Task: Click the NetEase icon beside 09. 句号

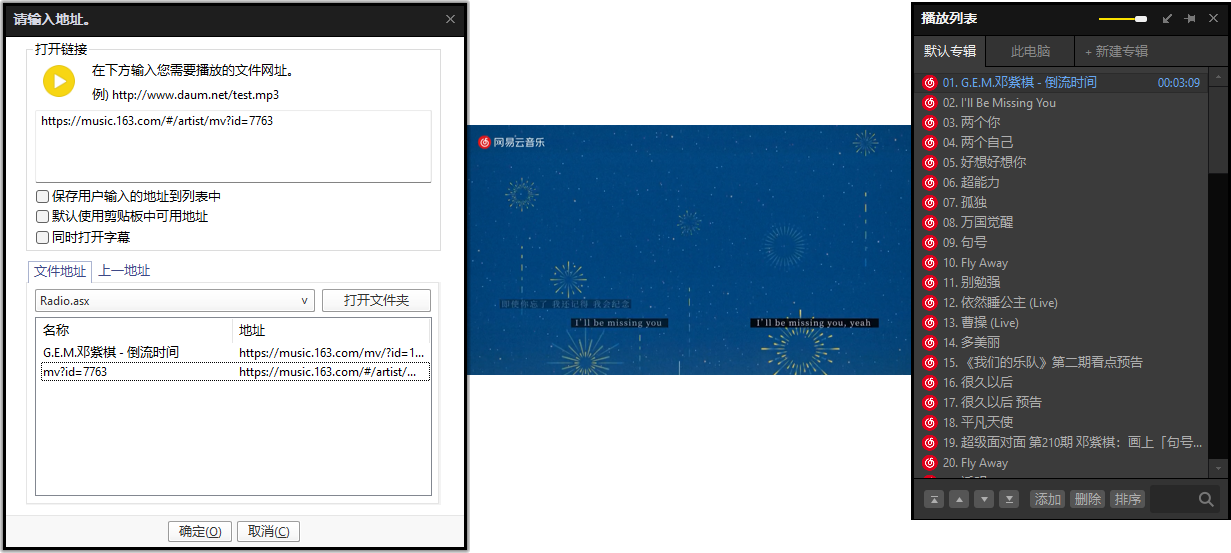Action: 929,243
